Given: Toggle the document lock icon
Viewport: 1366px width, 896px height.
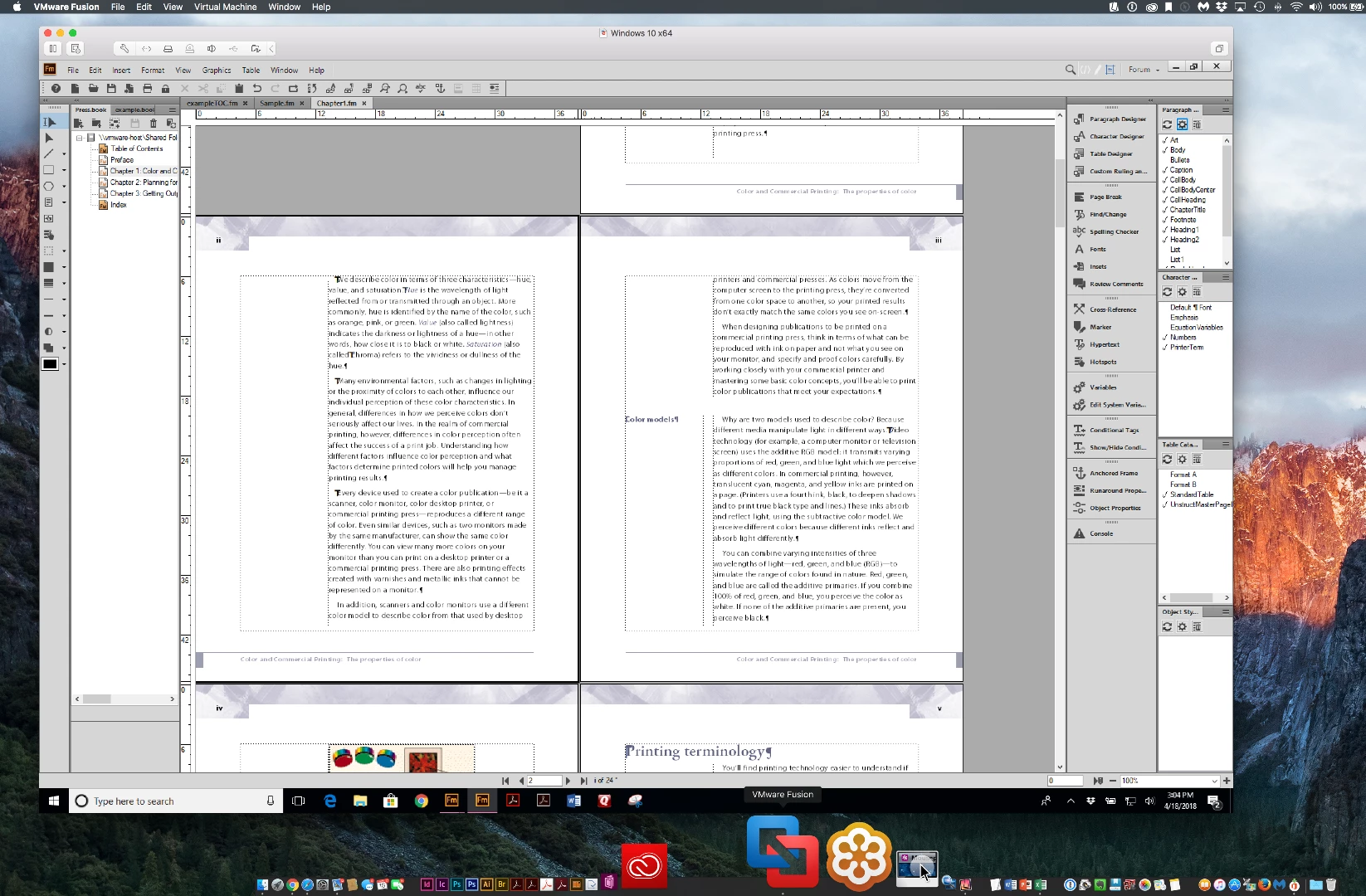Looking at the screenshot, I should click(x=166, y=88).
